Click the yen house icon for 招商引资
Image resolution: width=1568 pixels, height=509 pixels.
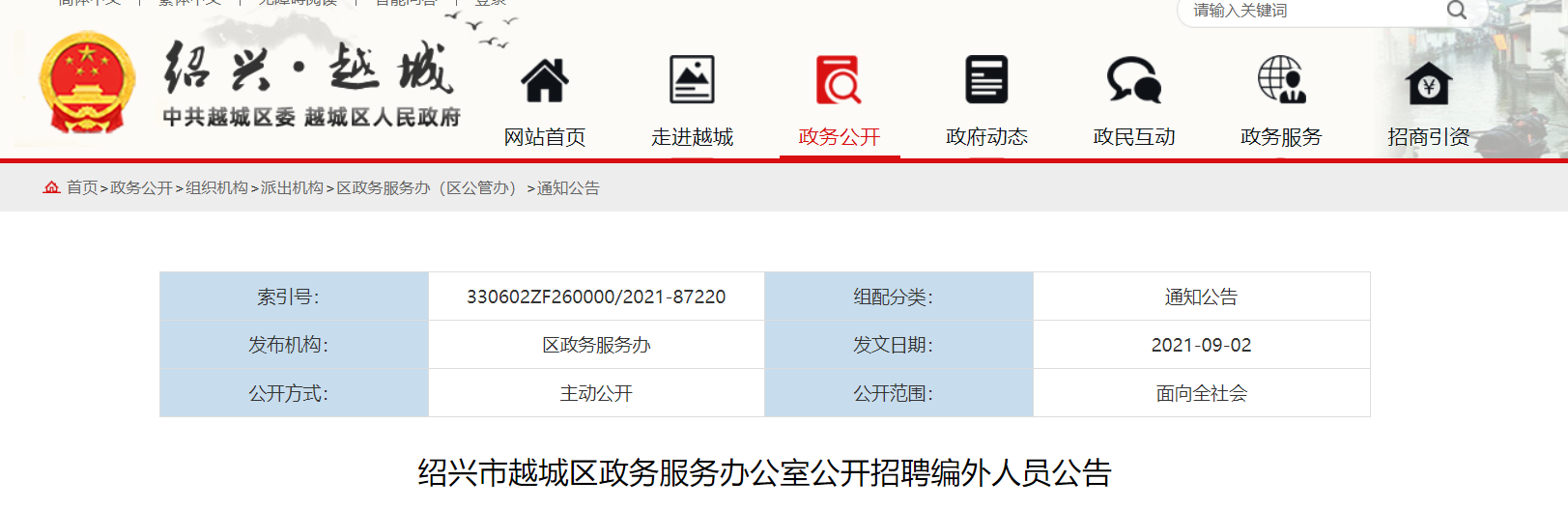[x=1428, y=84]
